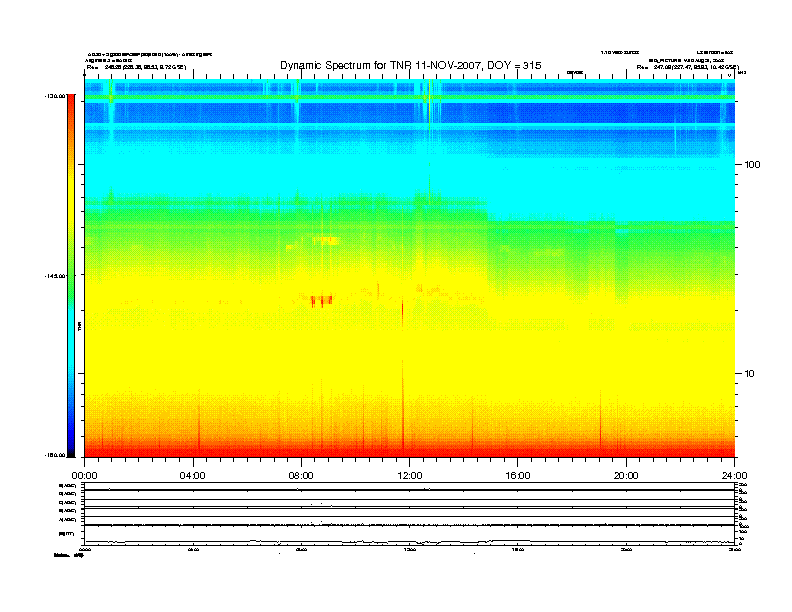
Task: Click the '08:00' time axis label
Action: point(301,476)
